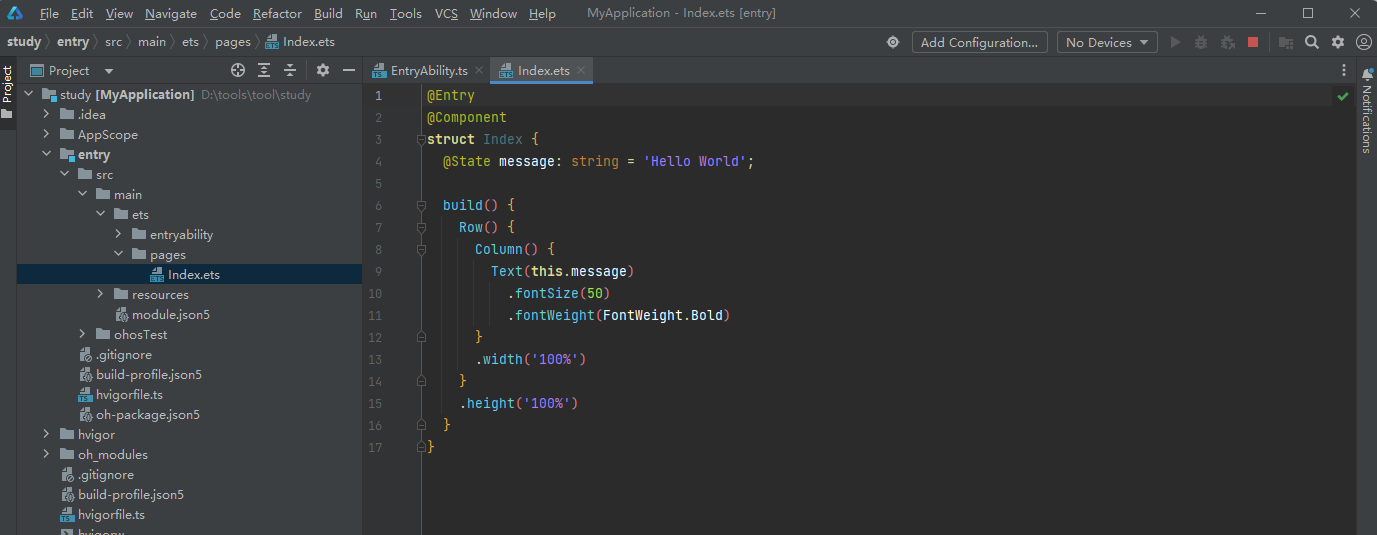The width and height of the screenshot is (1377, 535).
Task: Click the Expand All icon in Project panel
Action: [264, 70]
